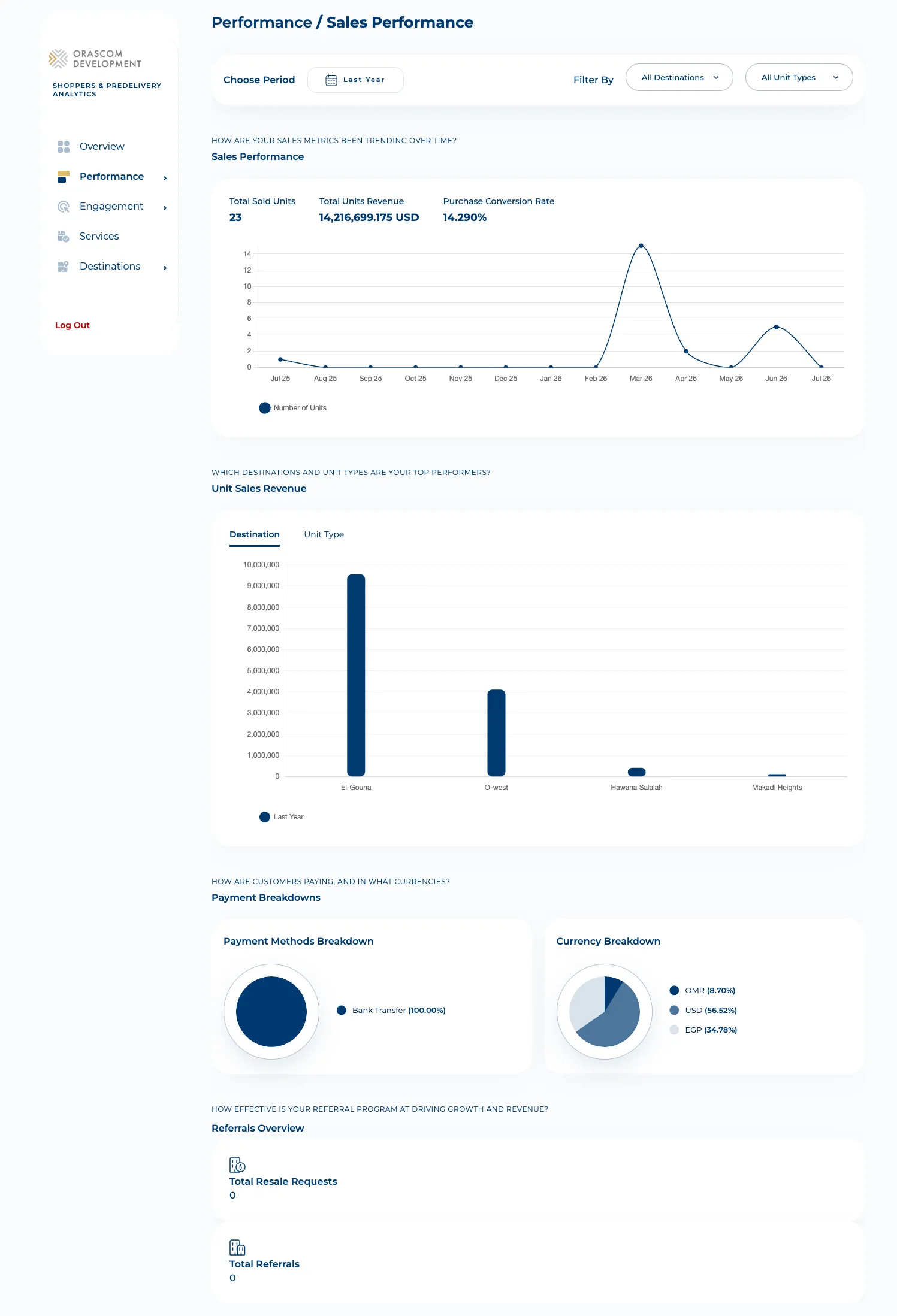Click the Shoppers & Predelivery Analytics label

coord(107,90)
